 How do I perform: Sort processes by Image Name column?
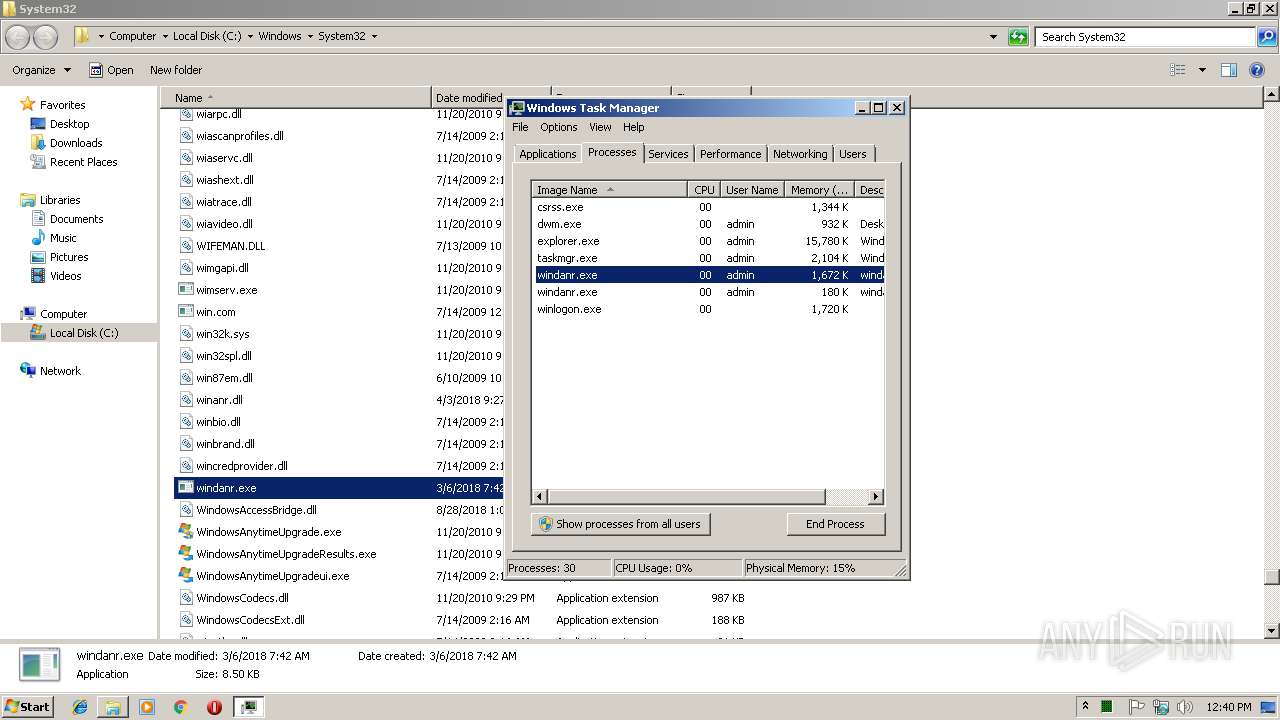point(610,190)
